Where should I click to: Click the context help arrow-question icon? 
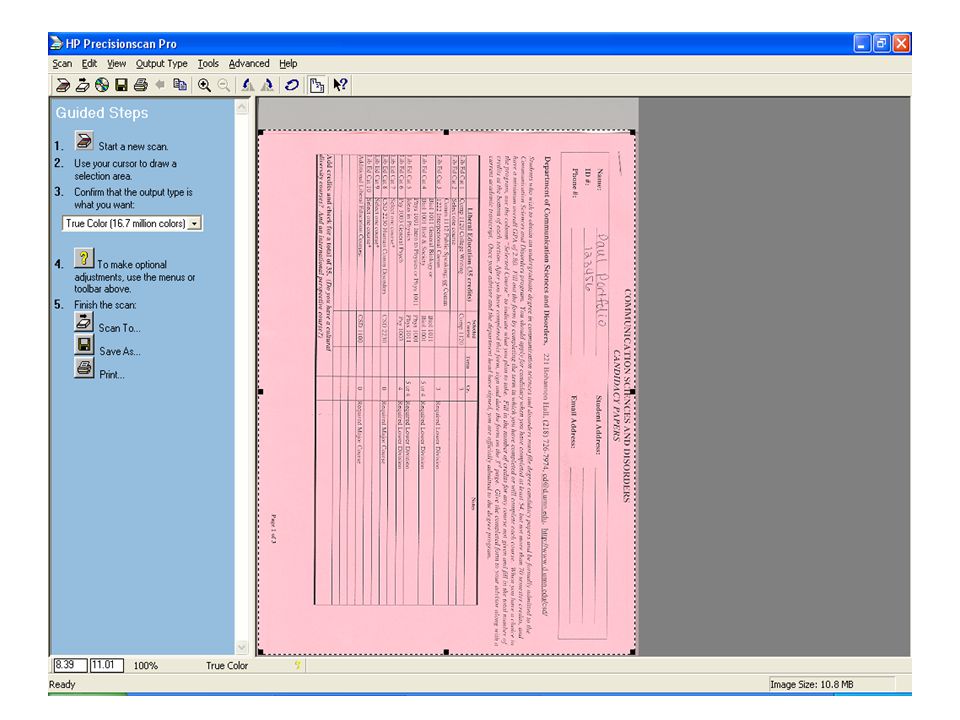340,85
